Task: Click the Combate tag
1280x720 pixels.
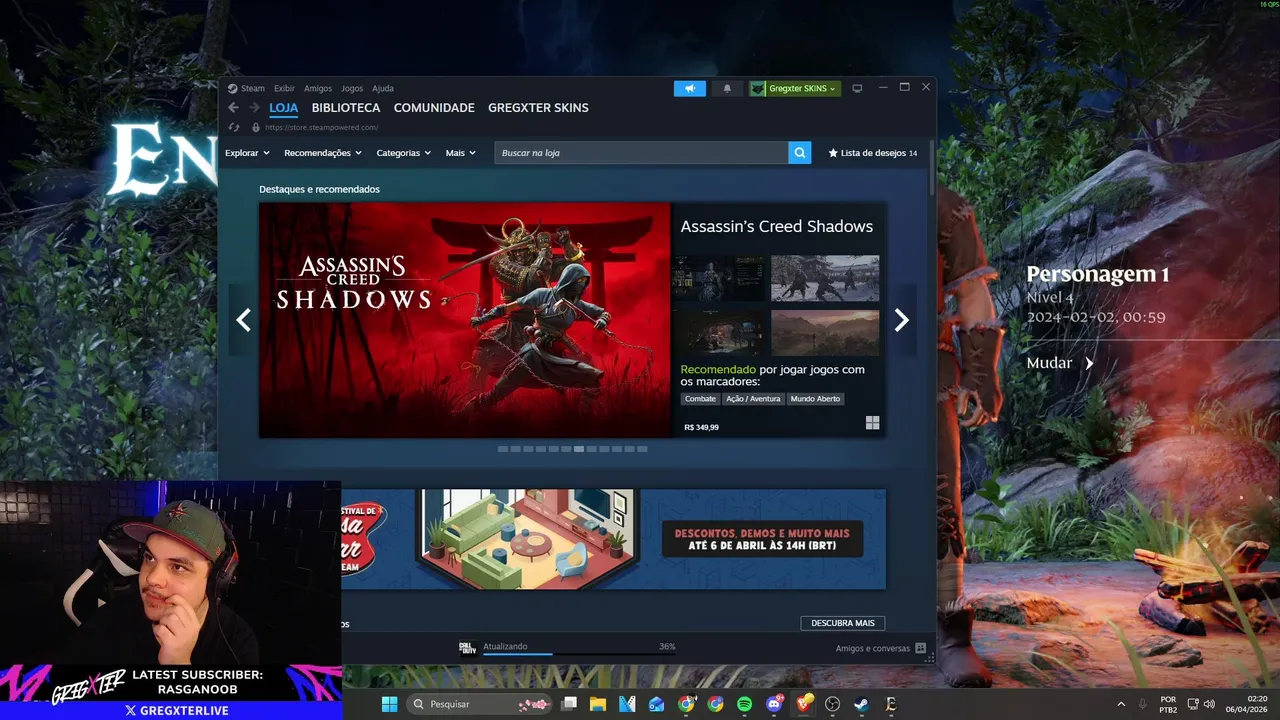Action: pyautogui.click(x=700, y=399)
